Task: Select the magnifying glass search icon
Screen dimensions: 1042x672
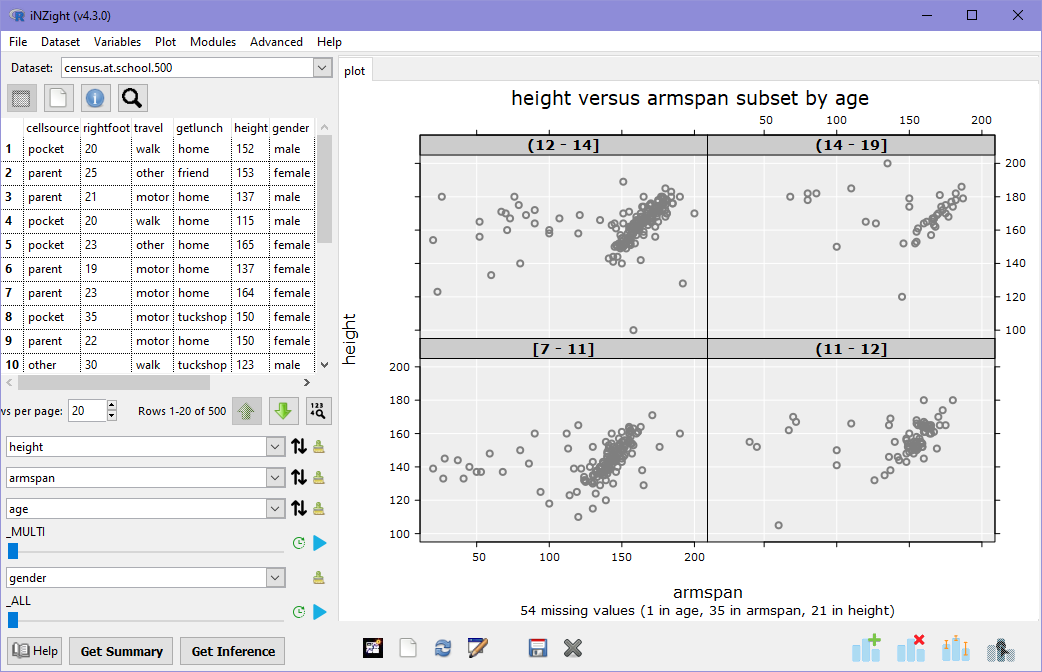Action: (131, 98)
